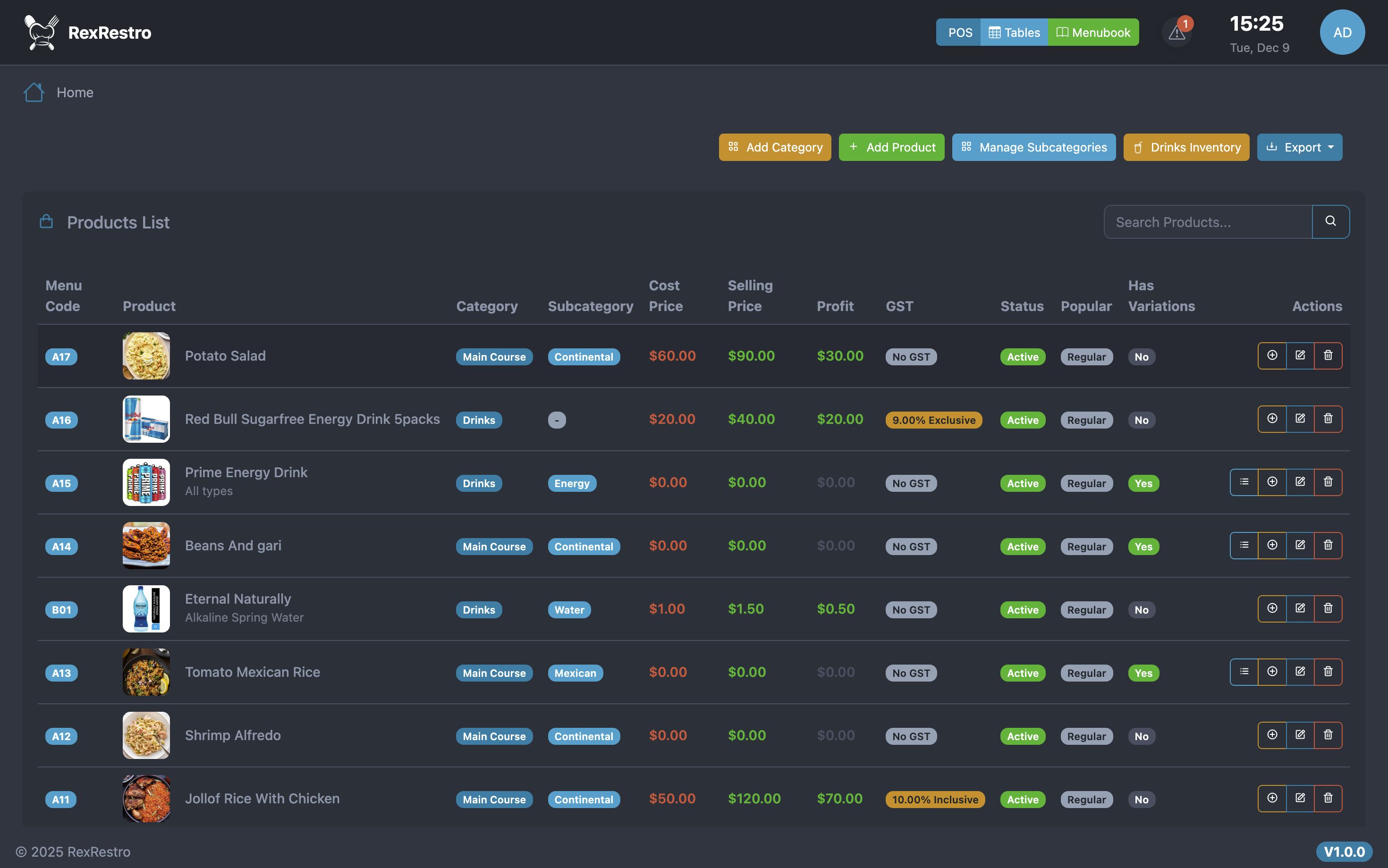Expand the Export dropdown

1299,148
